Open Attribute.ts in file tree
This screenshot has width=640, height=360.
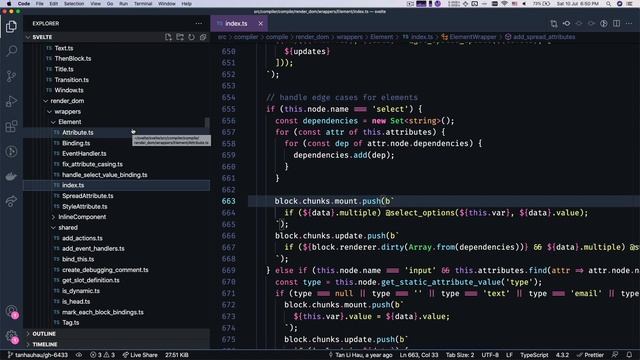pos(78,133)
